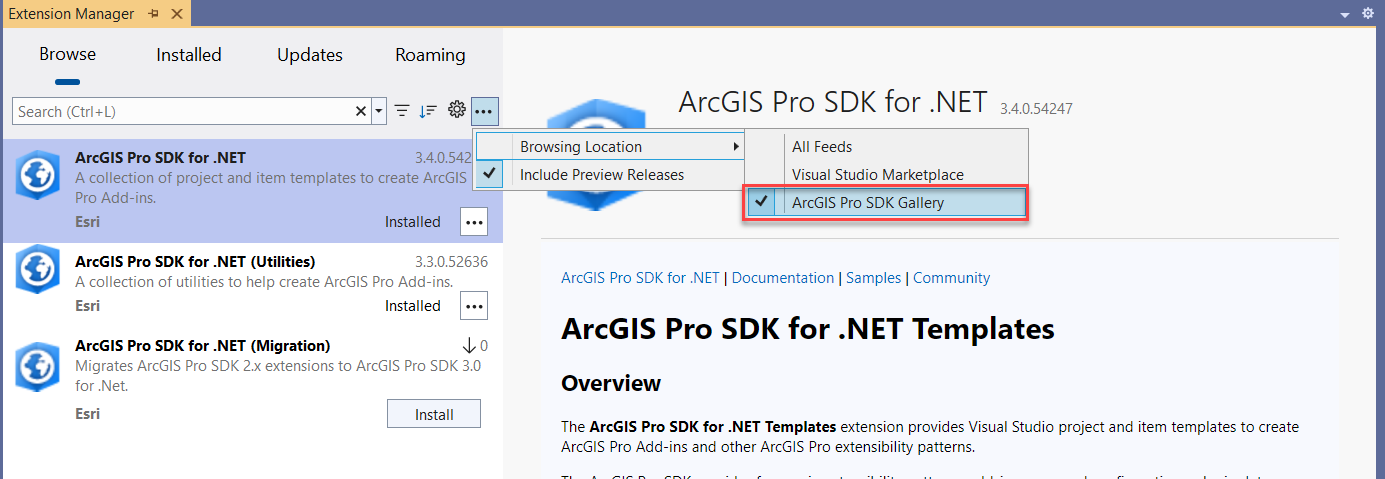Open the tab list dropdown arrow at top right
This screenshot has width=1385, height=479.
coord(1346,14)
